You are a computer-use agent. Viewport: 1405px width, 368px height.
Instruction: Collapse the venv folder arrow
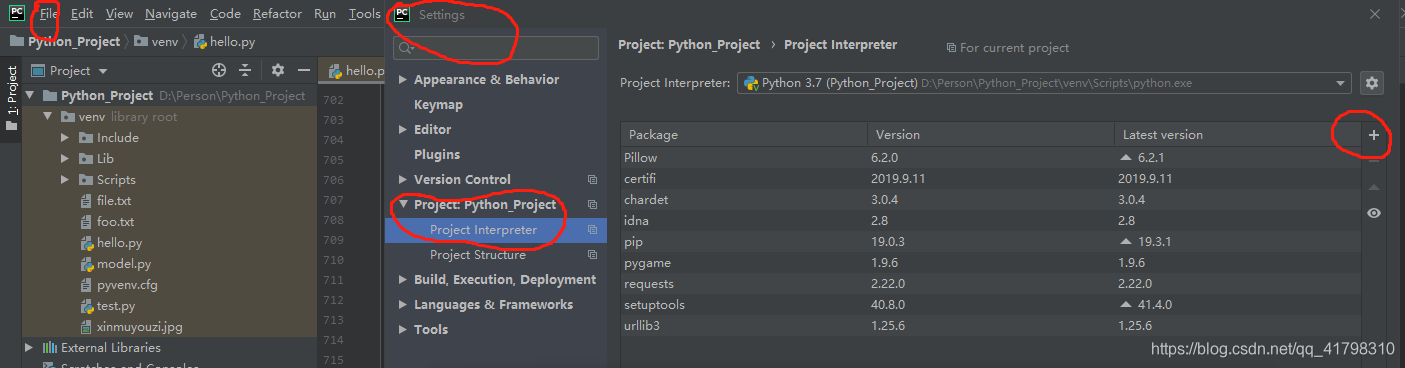coord(48,117)
